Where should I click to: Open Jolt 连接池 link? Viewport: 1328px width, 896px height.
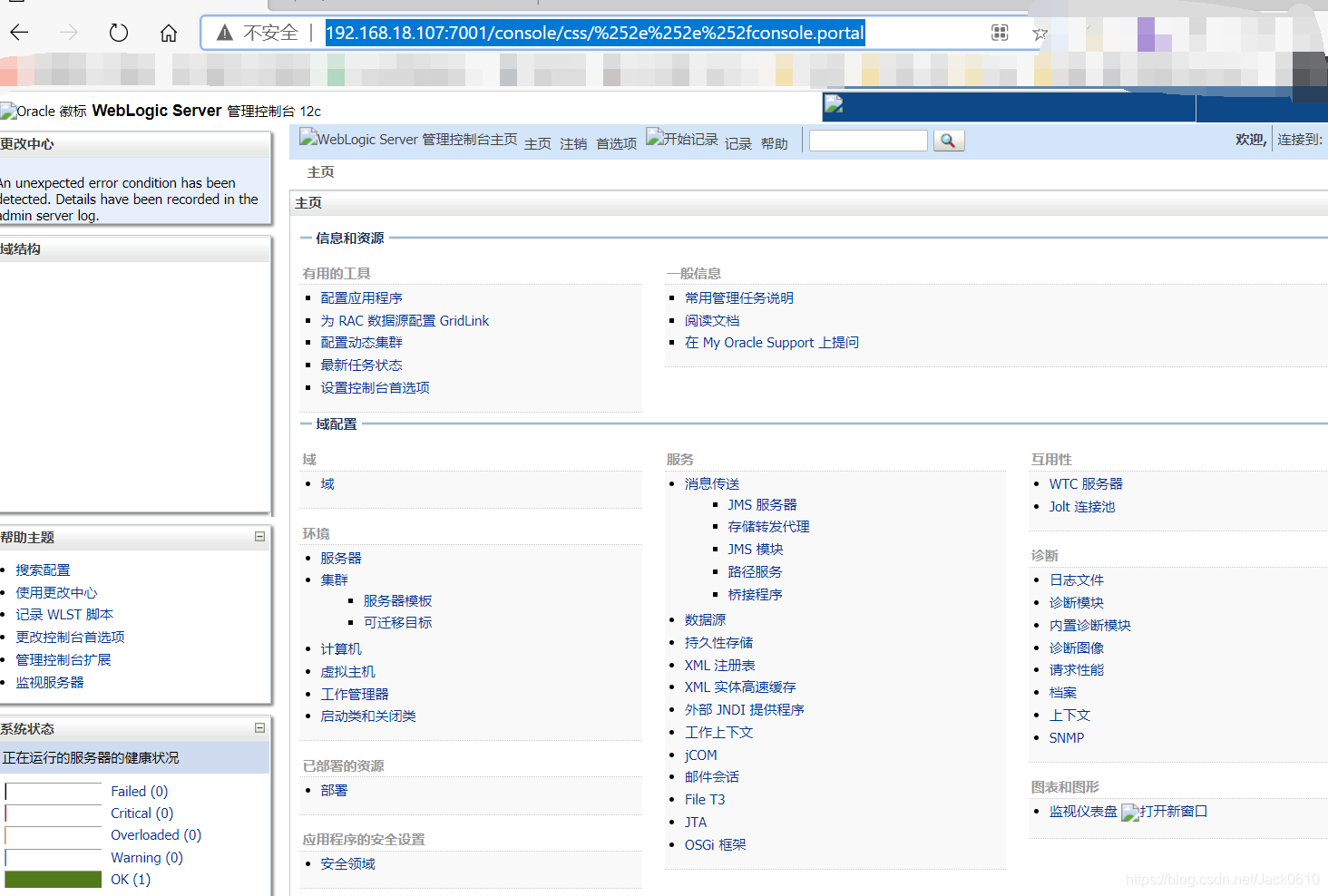point(1082,506)
